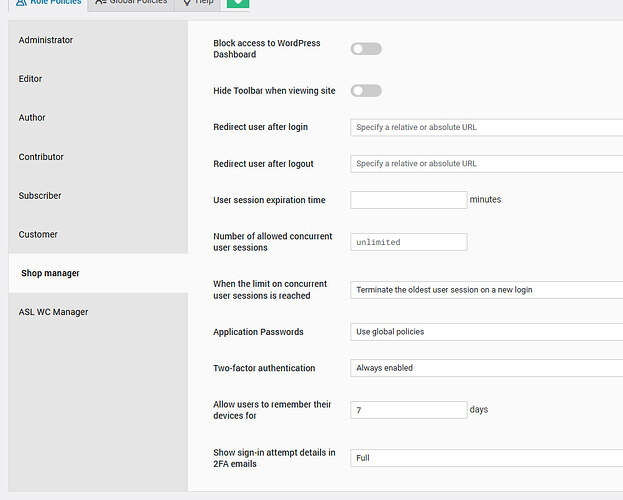Choose the Customer role
Viewport: 623px width, 500px height.
38,235
